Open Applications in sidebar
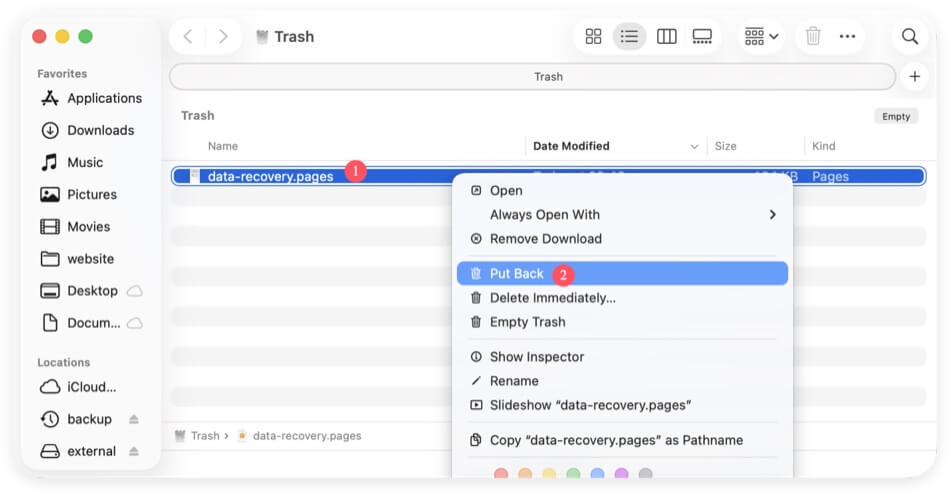 coord(92,98)
